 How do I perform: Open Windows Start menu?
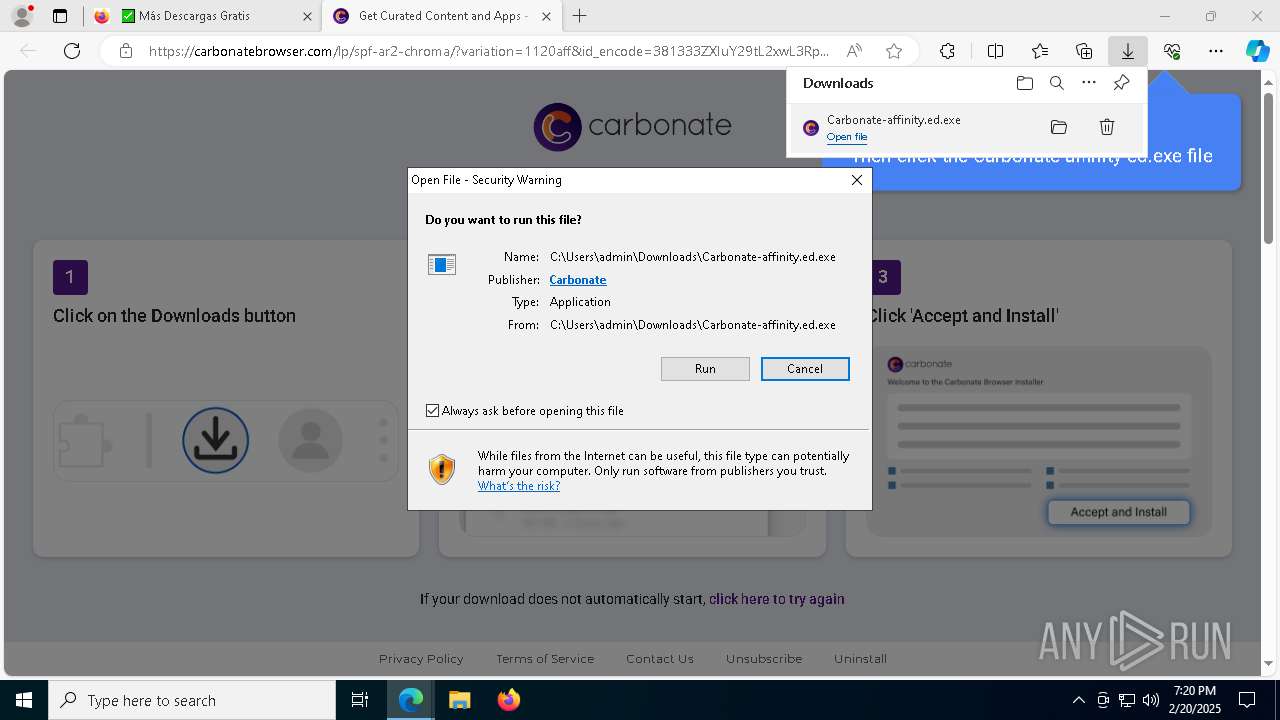point(24,700)
